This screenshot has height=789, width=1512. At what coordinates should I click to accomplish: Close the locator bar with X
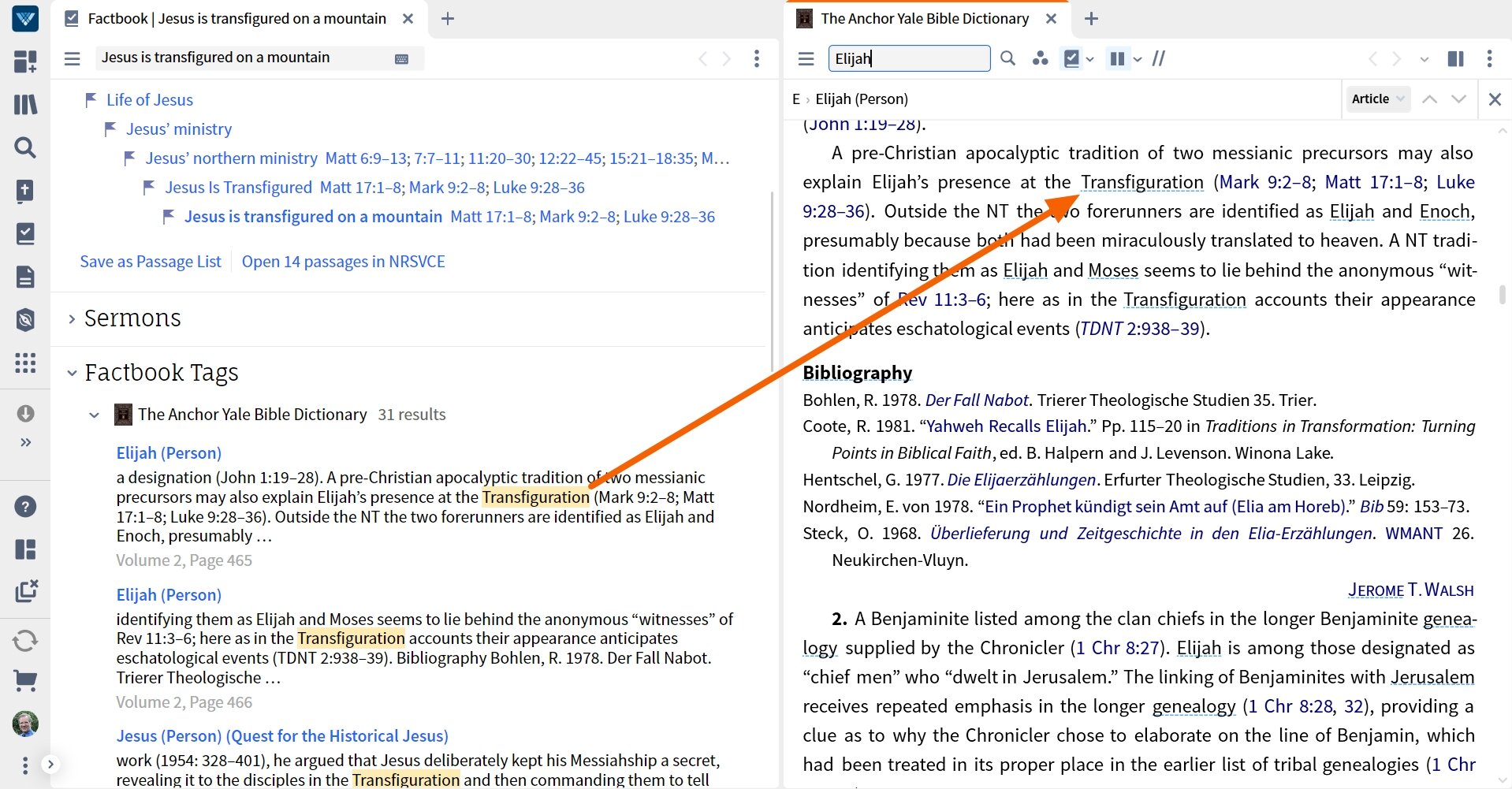[1495, 99]
